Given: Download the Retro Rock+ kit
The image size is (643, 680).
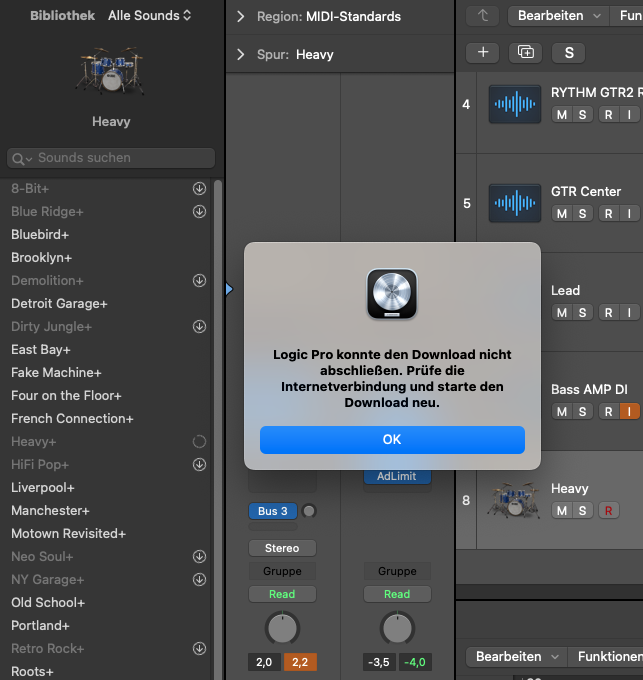Looking at the screenshot, I should [x=199, y=648].
